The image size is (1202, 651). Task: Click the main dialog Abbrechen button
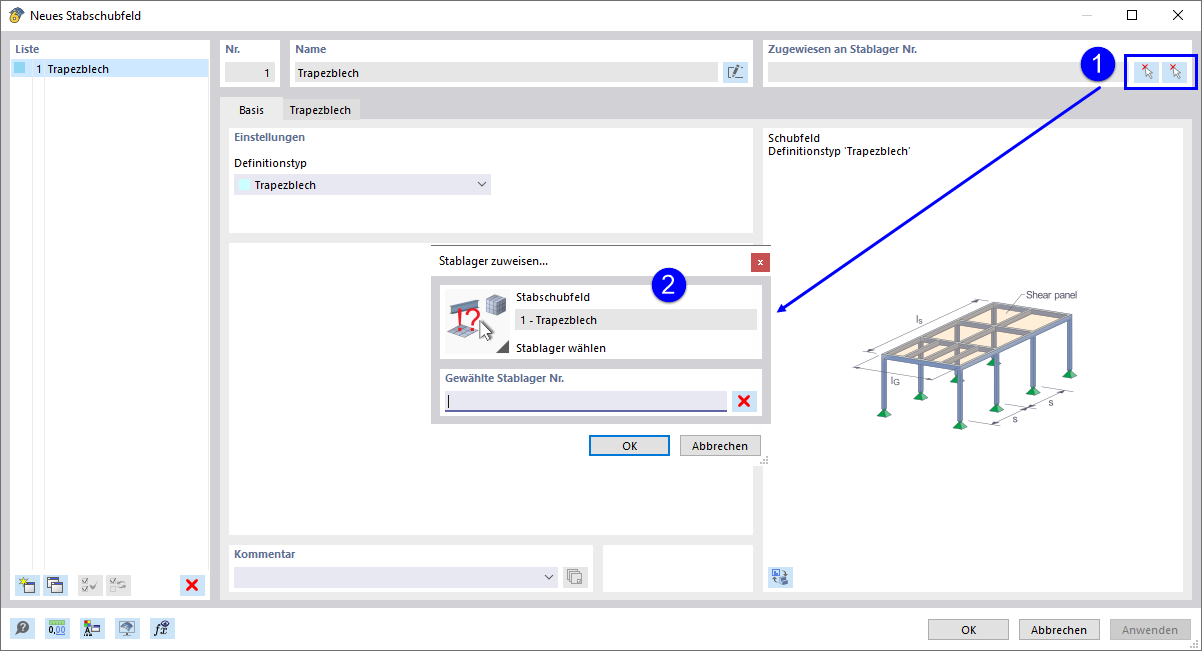coord(1059,630)
